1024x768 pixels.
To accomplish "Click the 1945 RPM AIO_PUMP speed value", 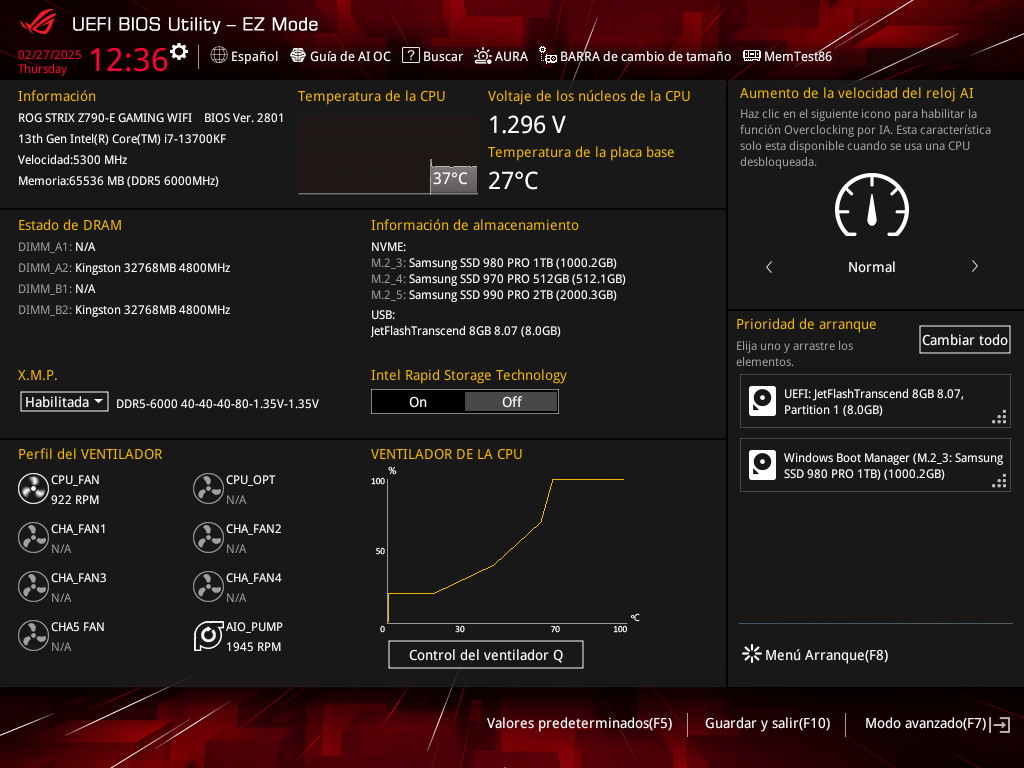I will 253,647.
